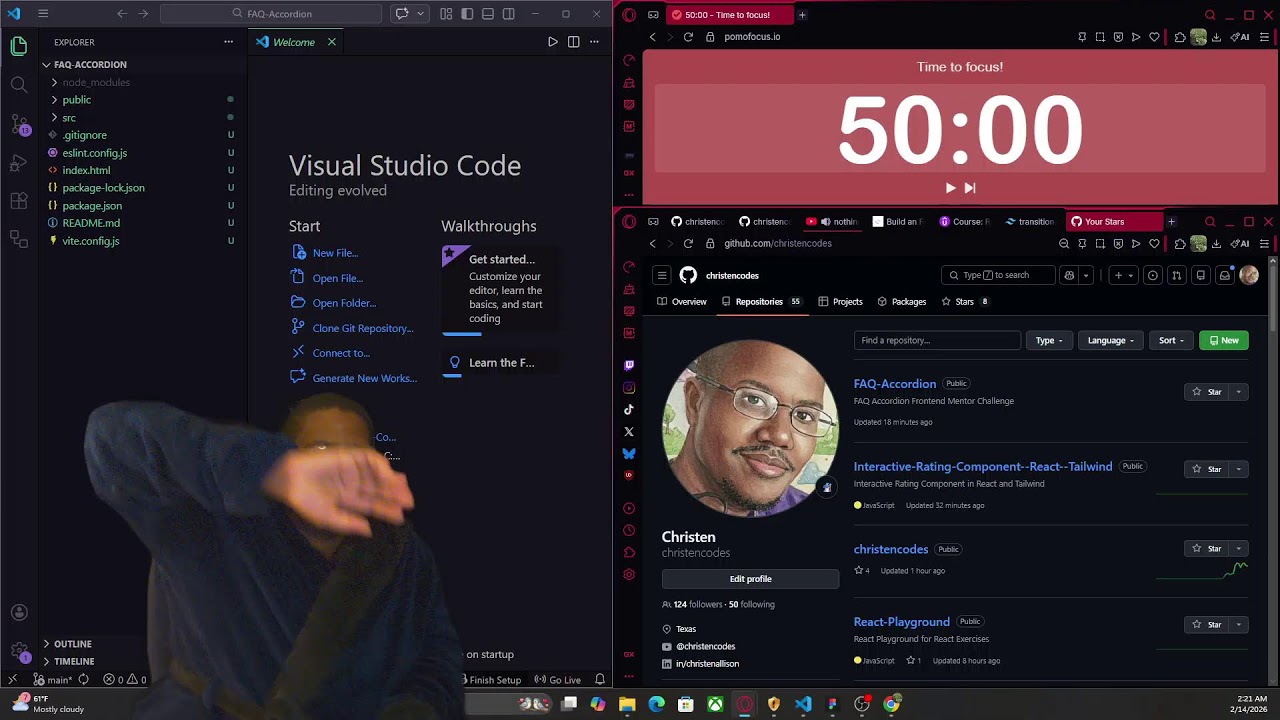Image resolution: width=1280 pixels, height=720 pixels.
Task: Open GitHub pull requests icon in header
Action: pyautogui.click(x=1177, y=275)
